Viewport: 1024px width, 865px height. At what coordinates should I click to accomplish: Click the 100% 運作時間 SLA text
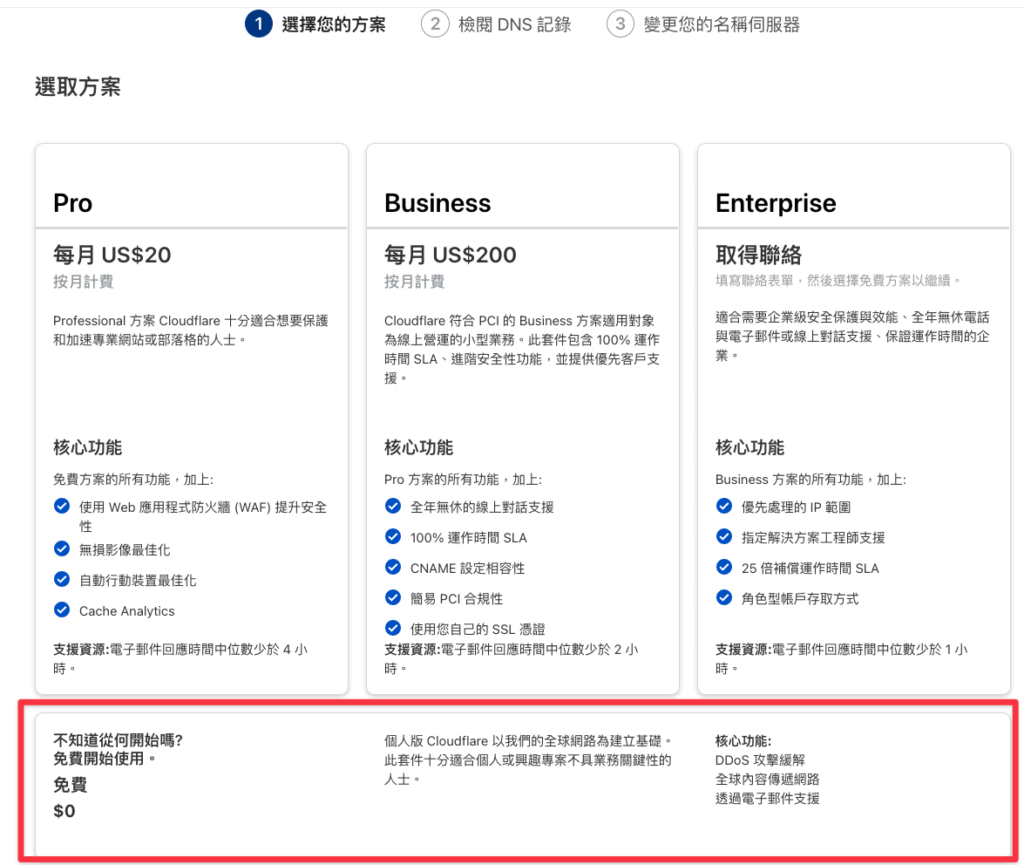click(x=468, y=538)
